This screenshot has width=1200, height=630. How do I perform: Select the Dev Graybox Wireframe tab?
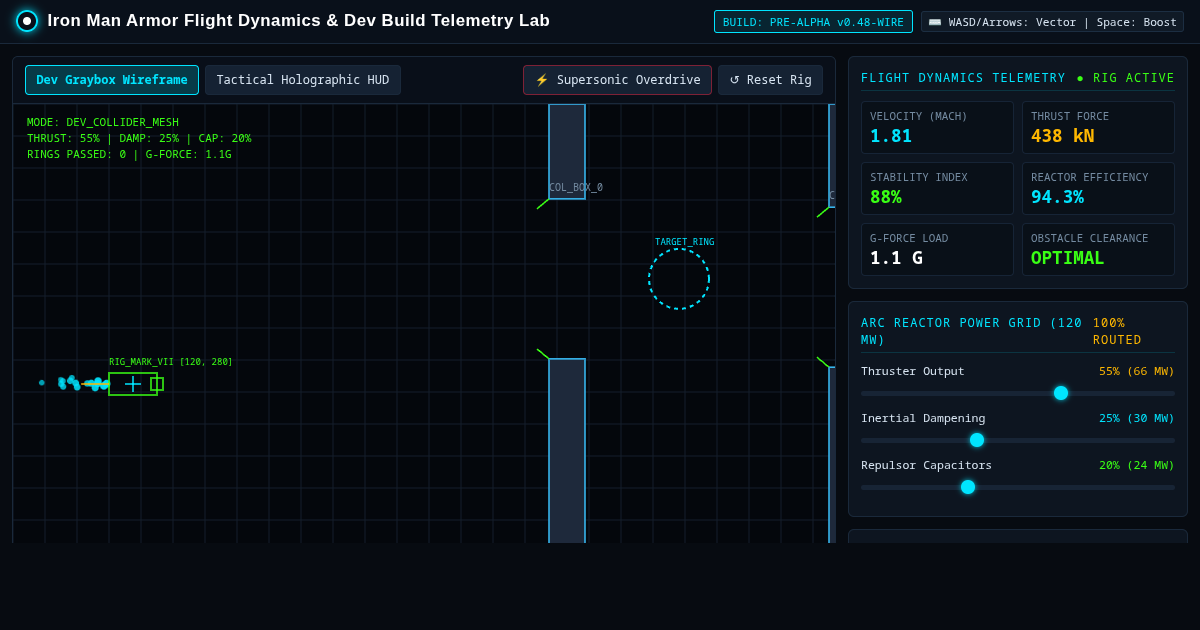tap(112, 80)
